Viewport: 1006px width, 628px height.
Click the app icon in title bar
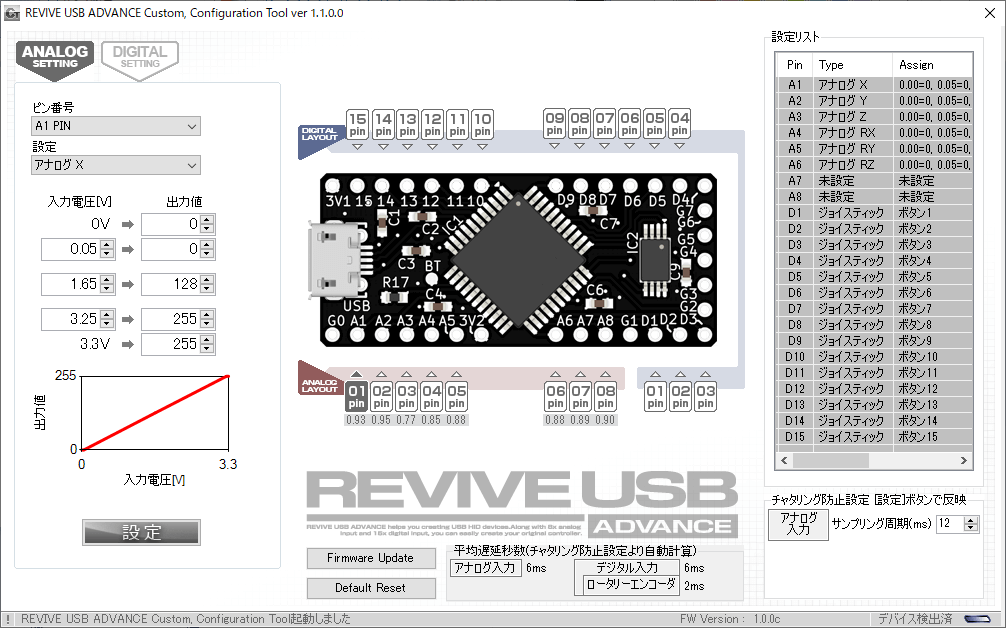(x=12, y=13)
